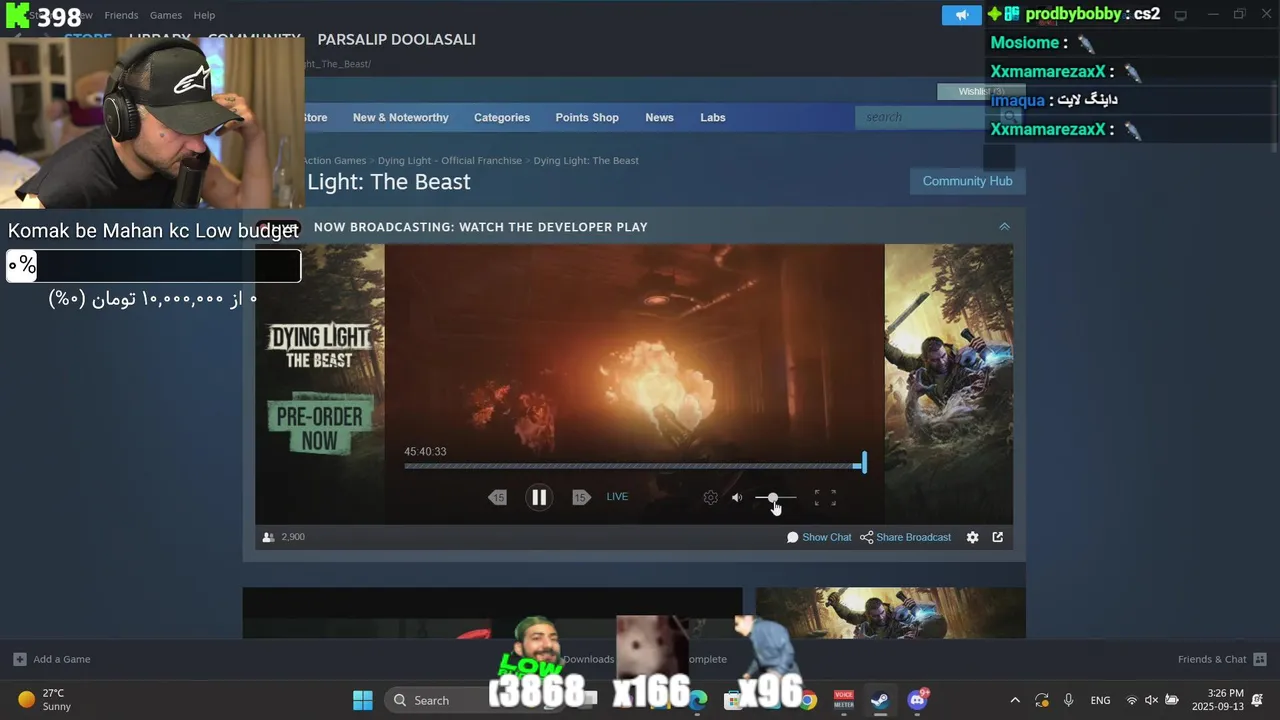
Task: Click the Add a Game plus icon
Action: pos(20,659)
